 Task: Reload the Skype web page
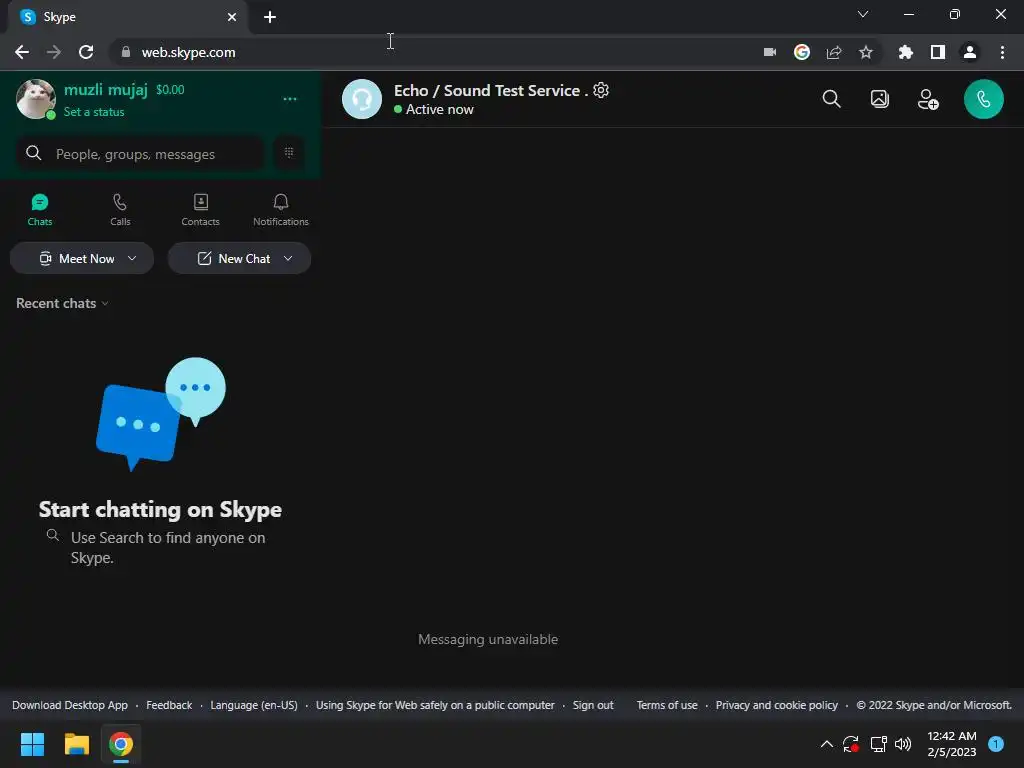(86, 52)
